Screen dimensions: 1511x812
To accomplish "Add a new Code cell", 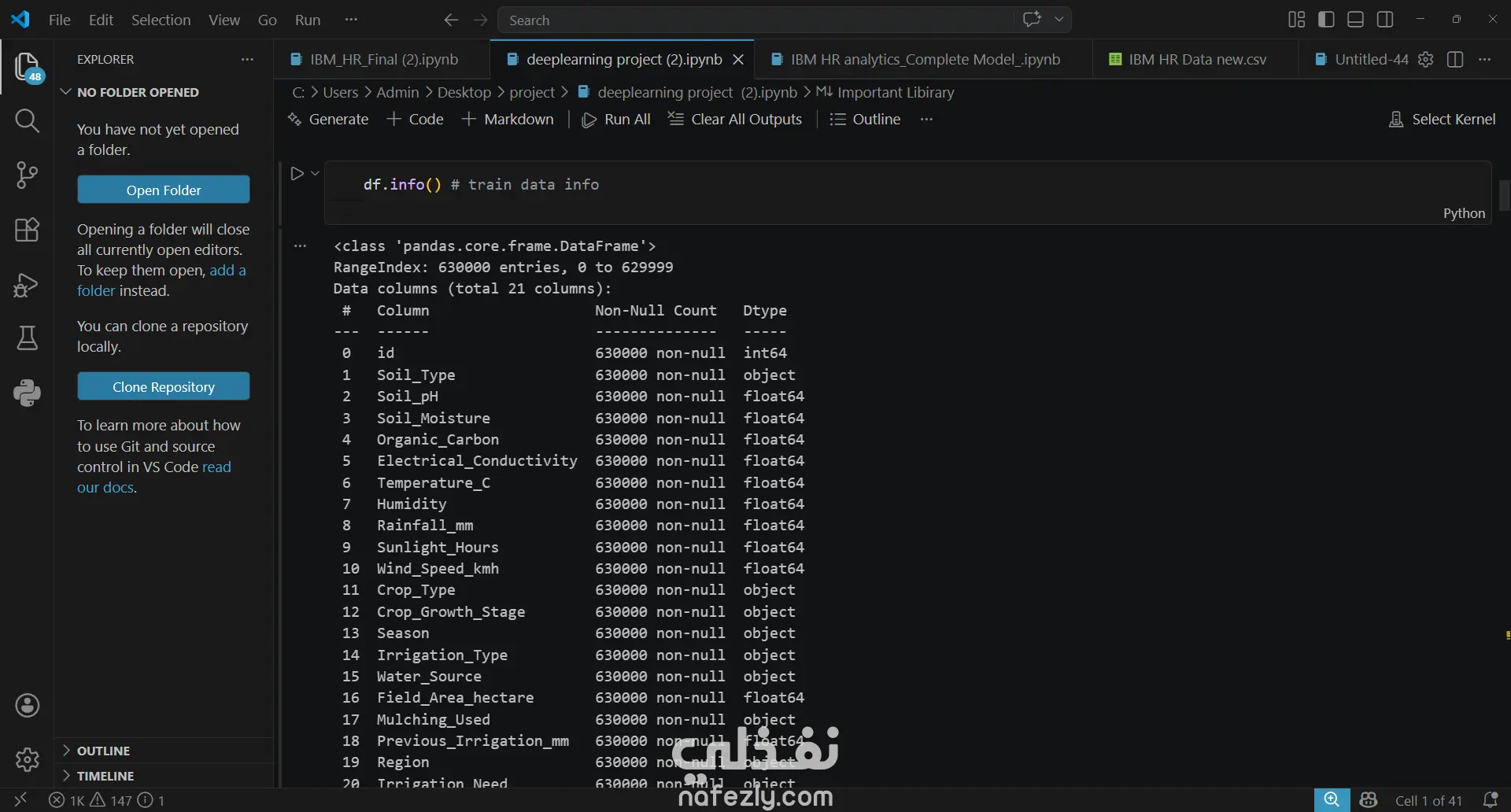I will click(416, 119).
